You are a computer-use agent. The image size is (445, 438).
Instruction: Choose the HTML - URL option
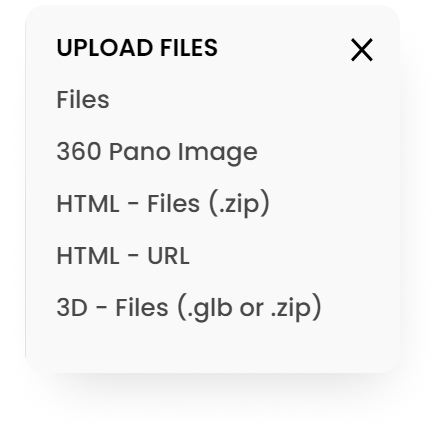[123, 256]
